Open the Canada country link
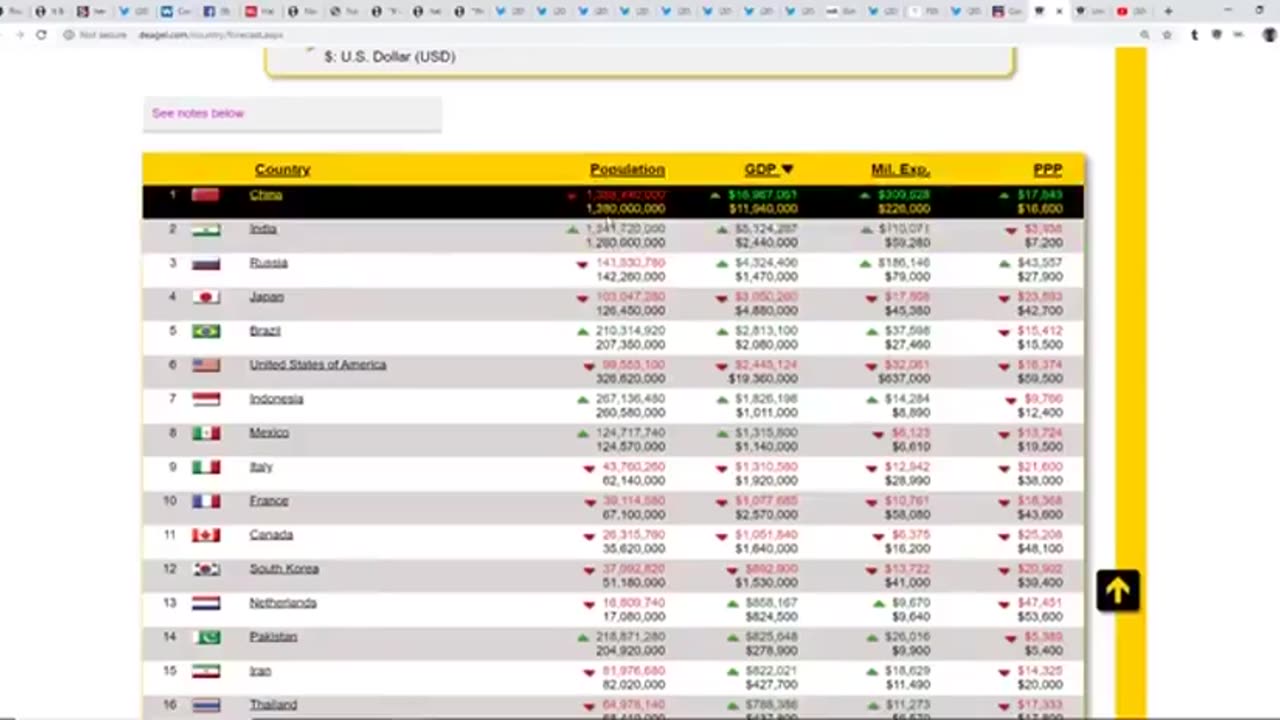Viewport: 1280px width, 720px height. 271,535
